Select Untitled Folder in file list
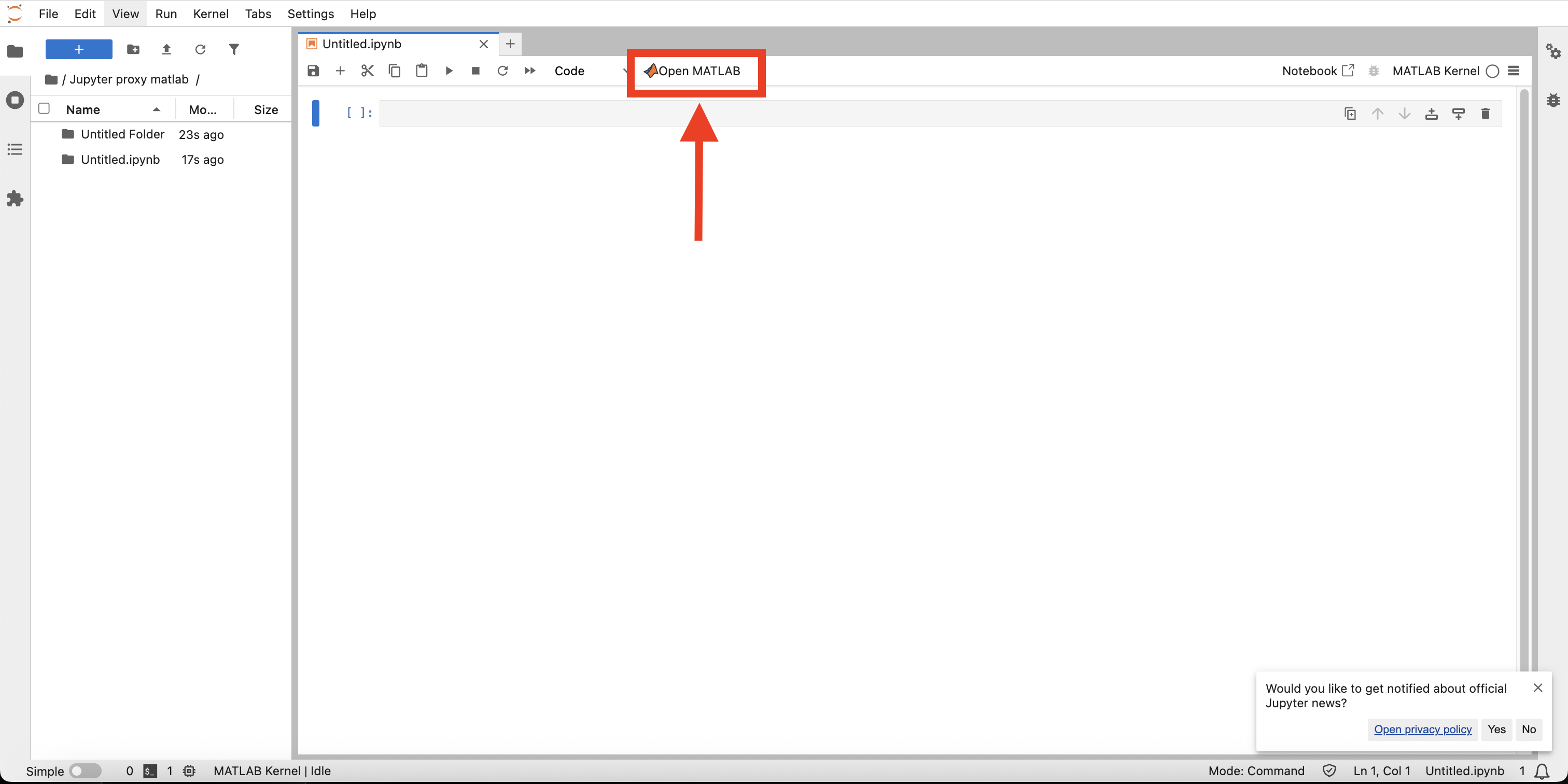 161,134
